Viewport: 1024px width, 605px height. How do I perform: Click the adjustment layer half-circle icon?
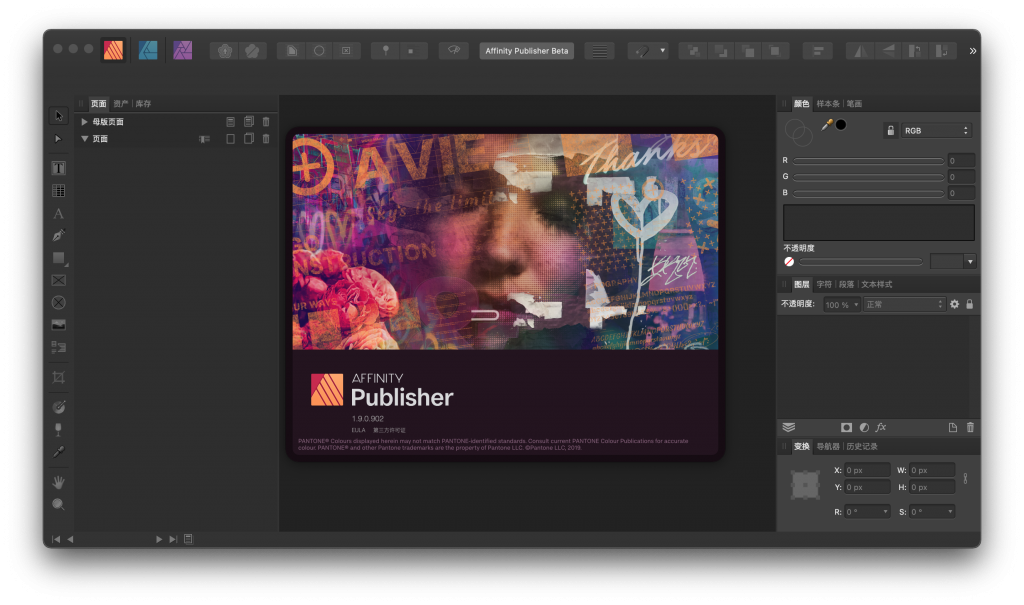(x=864, y=427)
